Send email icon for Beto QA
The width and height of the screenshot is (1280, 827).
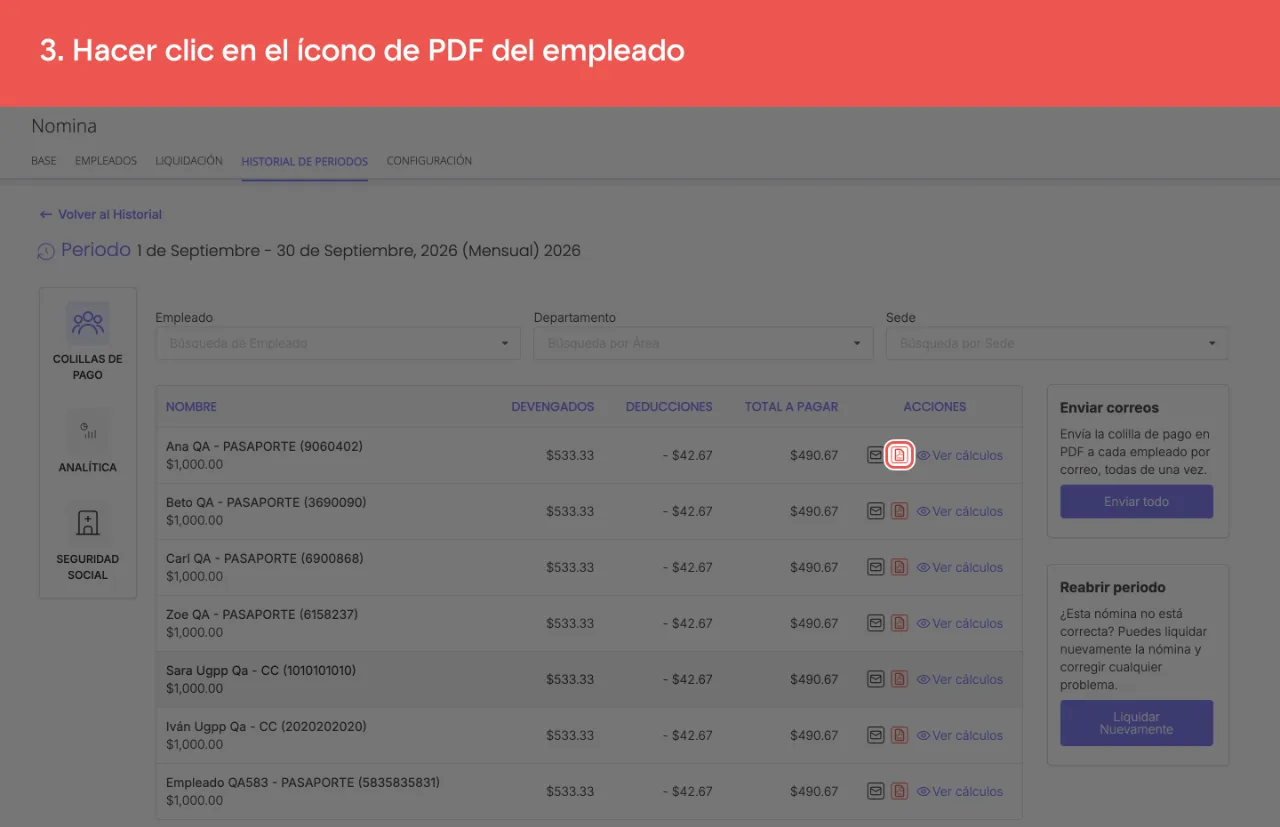coord(876,511)
